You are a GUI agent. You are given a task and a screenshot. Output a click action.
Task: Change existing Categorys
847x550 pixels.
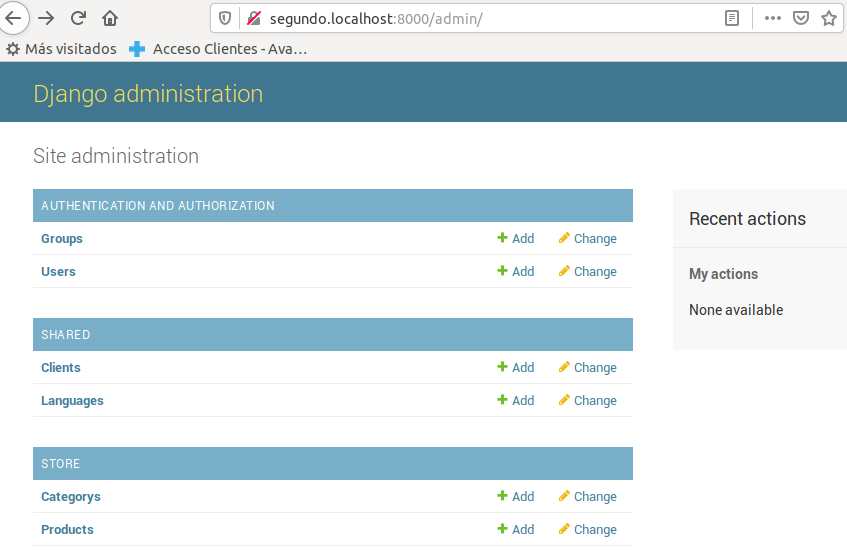point(588,497)
